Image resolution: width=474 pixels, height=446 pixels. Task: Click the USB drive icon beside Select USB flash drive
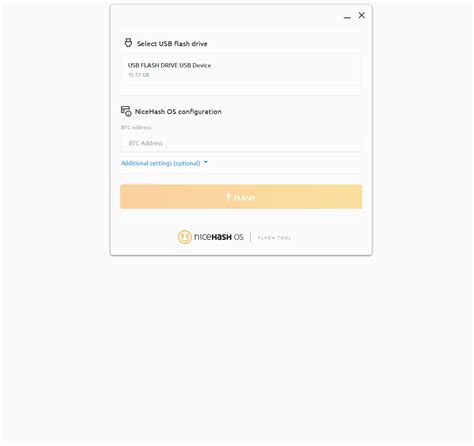coord(128,43)
